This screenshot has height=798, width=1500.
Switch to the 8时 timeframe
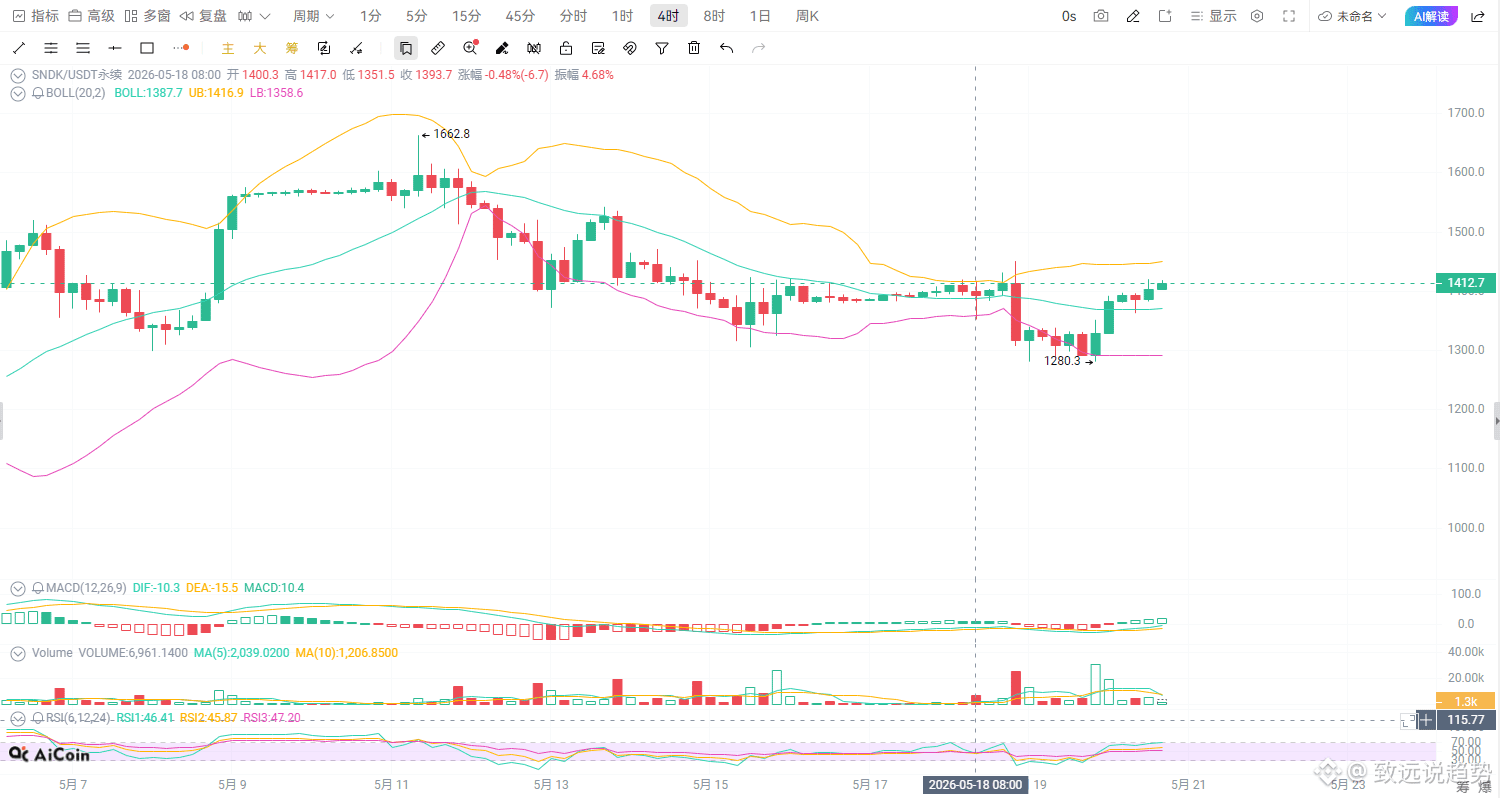pos(714,16)
